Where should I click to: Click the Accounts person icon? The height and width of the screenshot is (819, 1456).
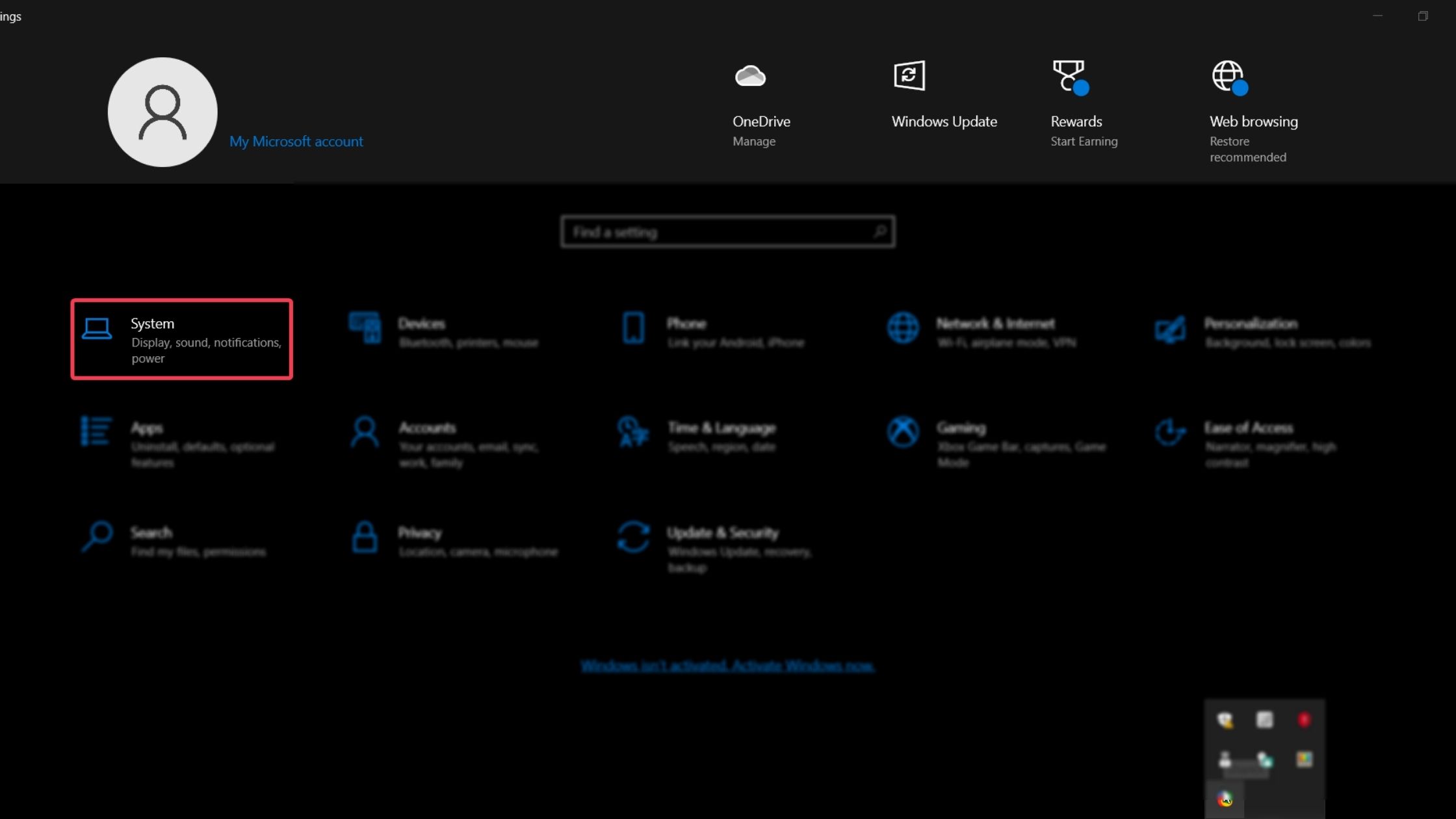365,432
